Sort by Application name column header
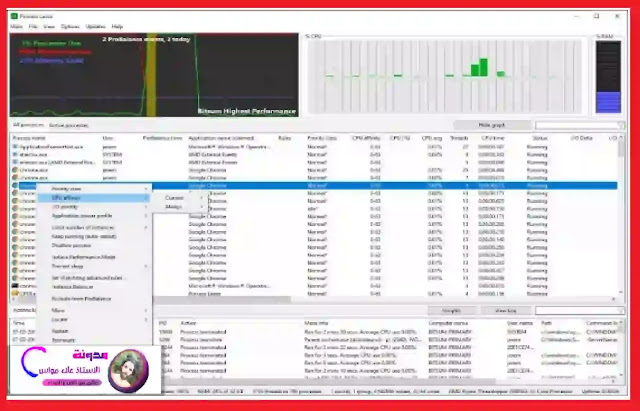The image size is (640, 411). (221, 138)
